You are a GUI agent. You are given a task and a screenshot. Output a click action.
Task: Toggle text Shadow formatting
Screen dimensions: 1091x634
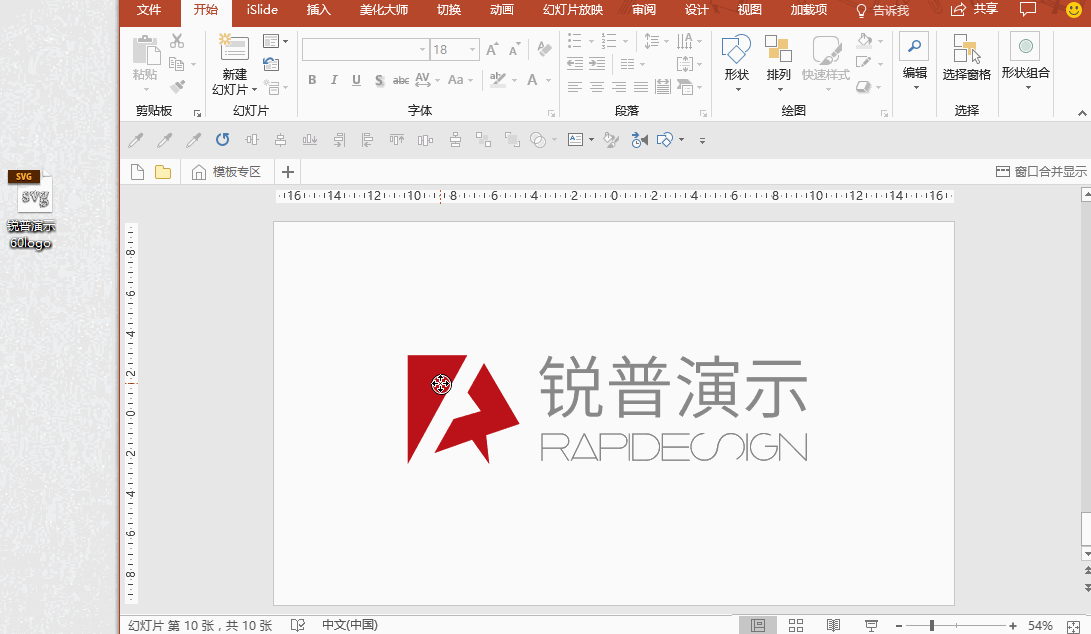[379, 80]
